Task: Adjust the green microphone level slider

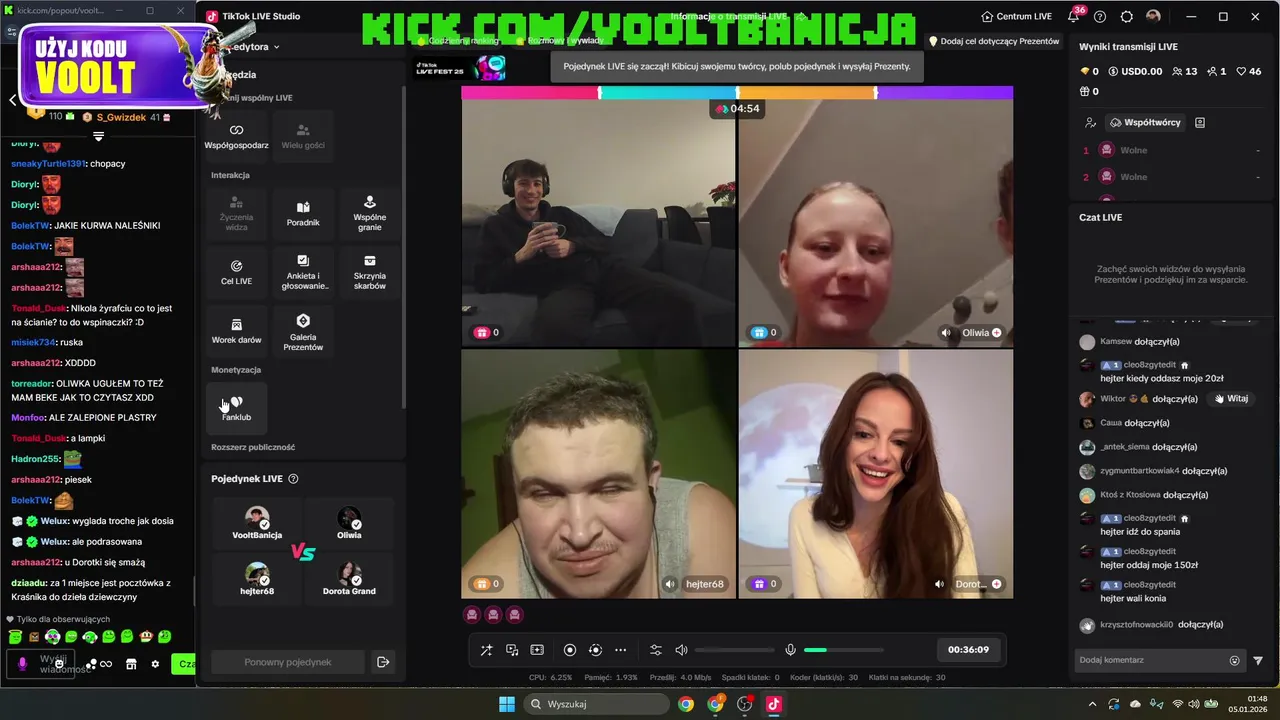Action: (844, 650)
